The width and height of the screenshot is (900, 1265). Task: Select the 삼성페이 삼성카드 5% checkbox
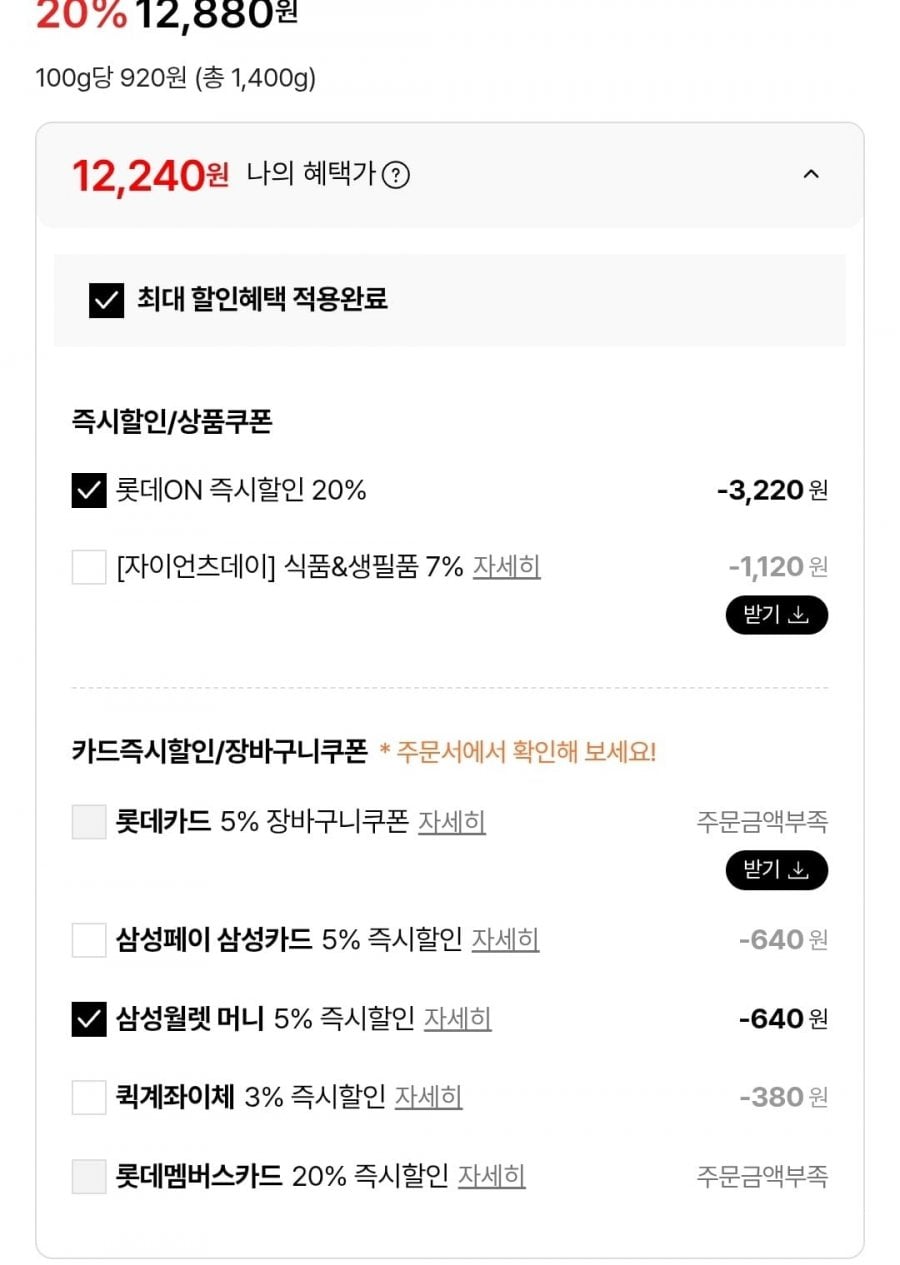(x=89, y=940)
